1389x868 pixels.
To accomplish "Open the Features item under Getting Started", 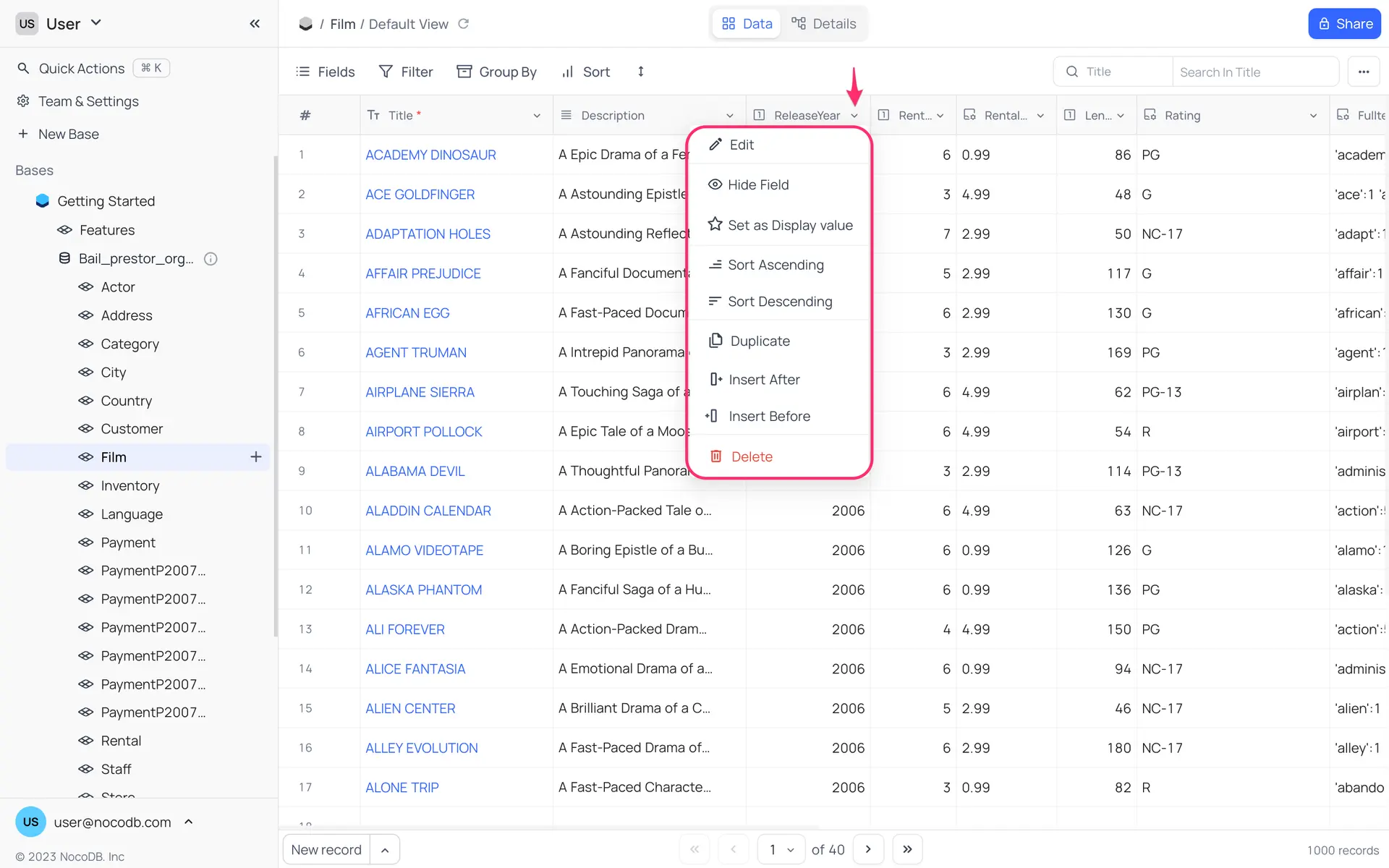I will (107, 230).
